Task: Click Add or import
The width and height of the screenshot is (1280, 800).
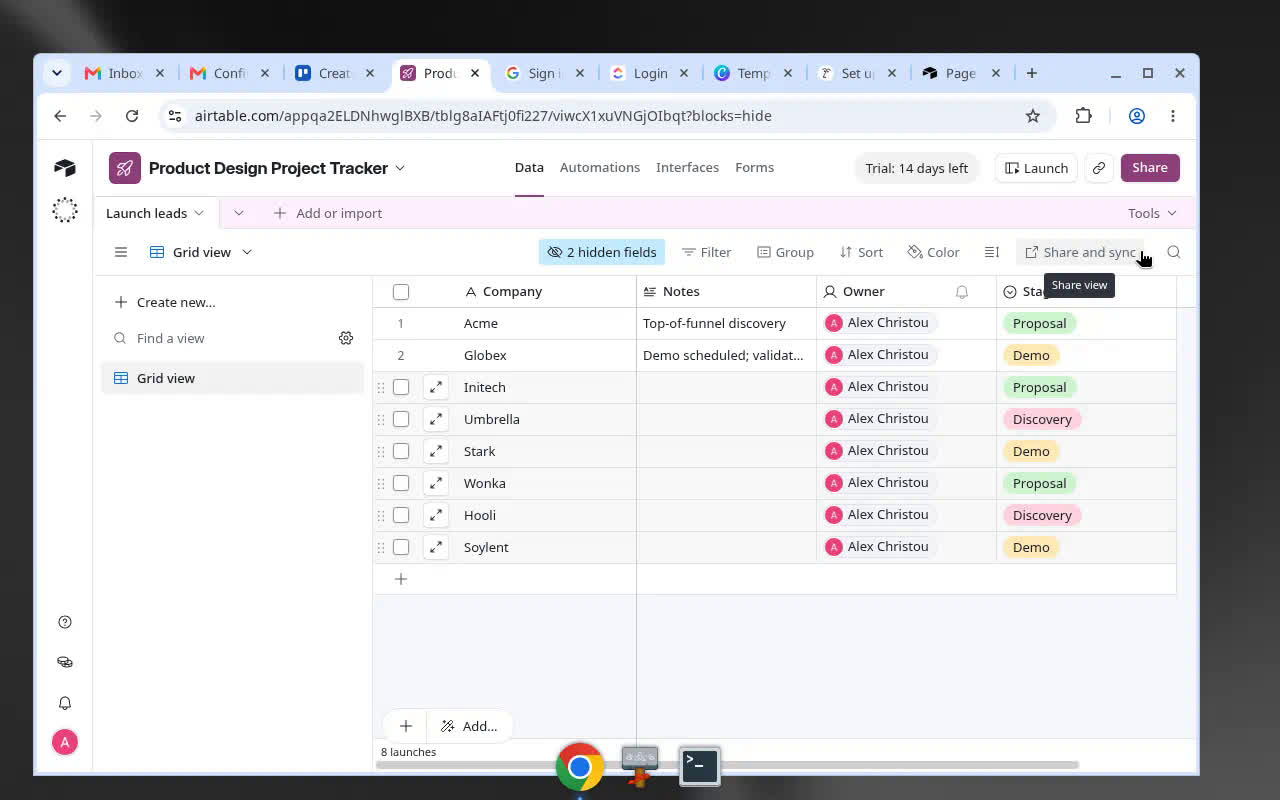Action: (x=327, y=213)
